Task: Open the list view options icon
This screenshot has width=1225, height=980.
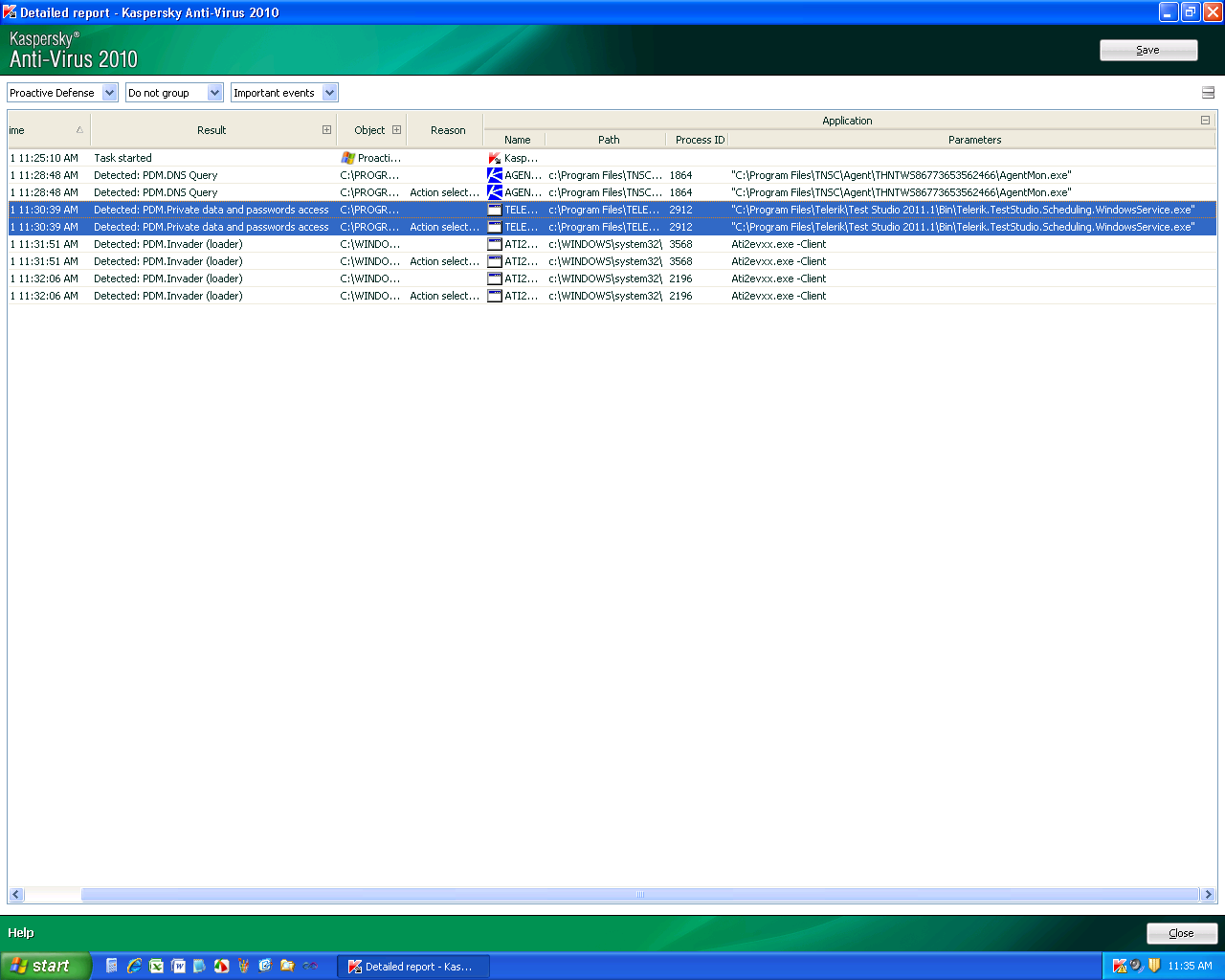Action: pos(1208,93)
